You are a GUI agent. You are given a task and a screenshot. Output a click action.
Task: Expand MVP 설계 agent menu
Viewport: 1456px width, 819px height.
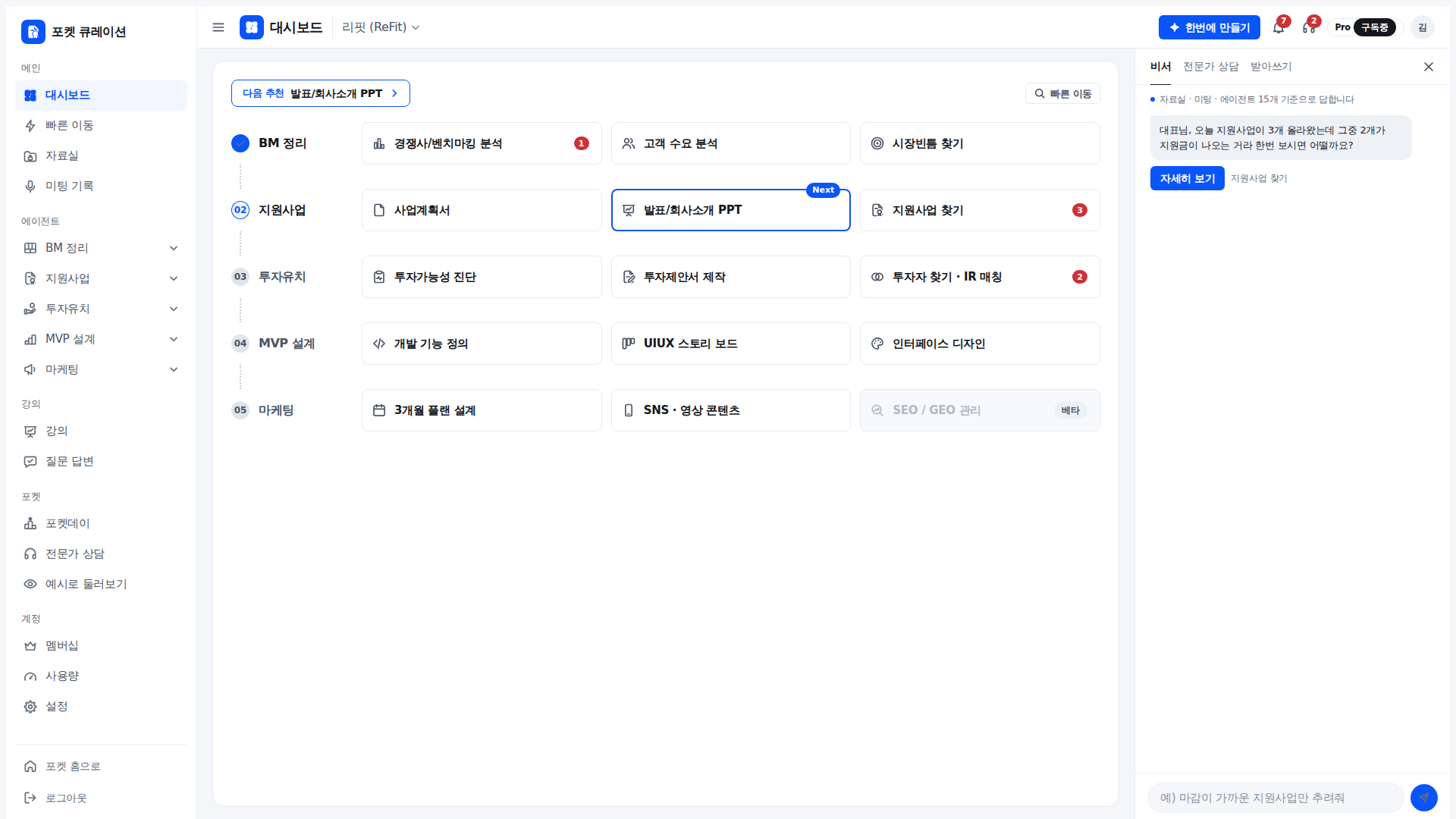(101, 339)
